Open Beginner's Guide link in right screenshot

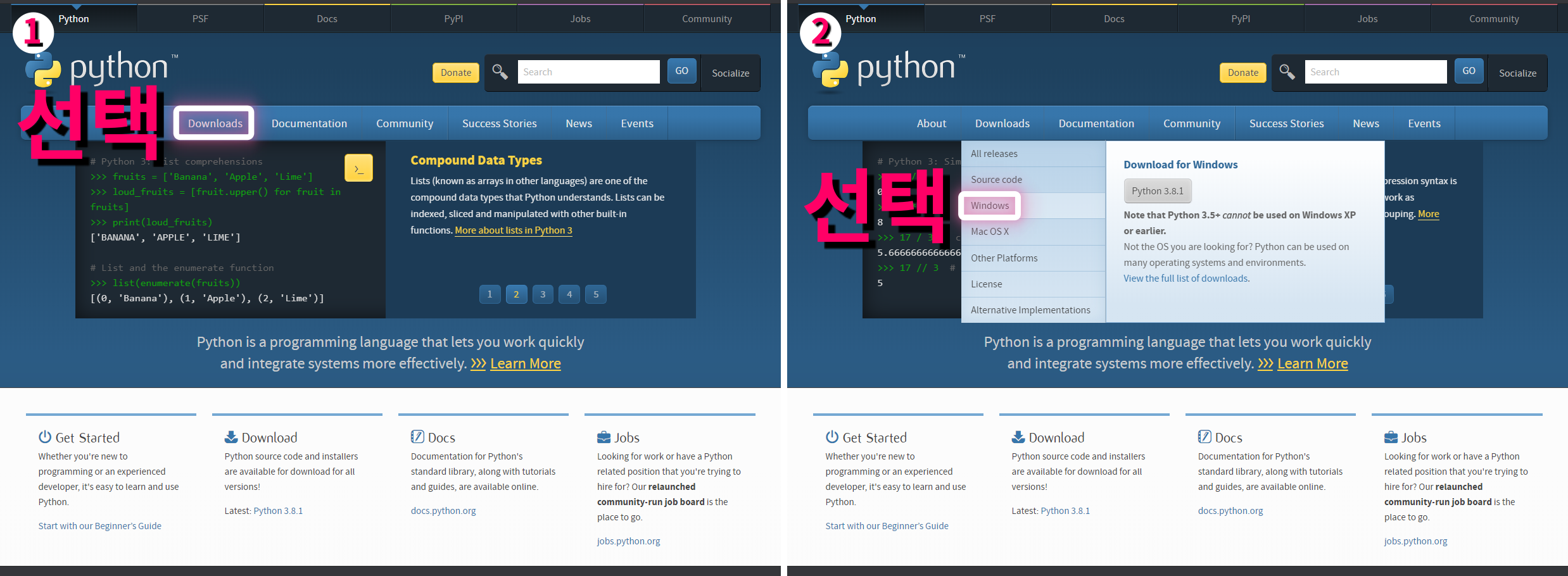pos(887,526)
